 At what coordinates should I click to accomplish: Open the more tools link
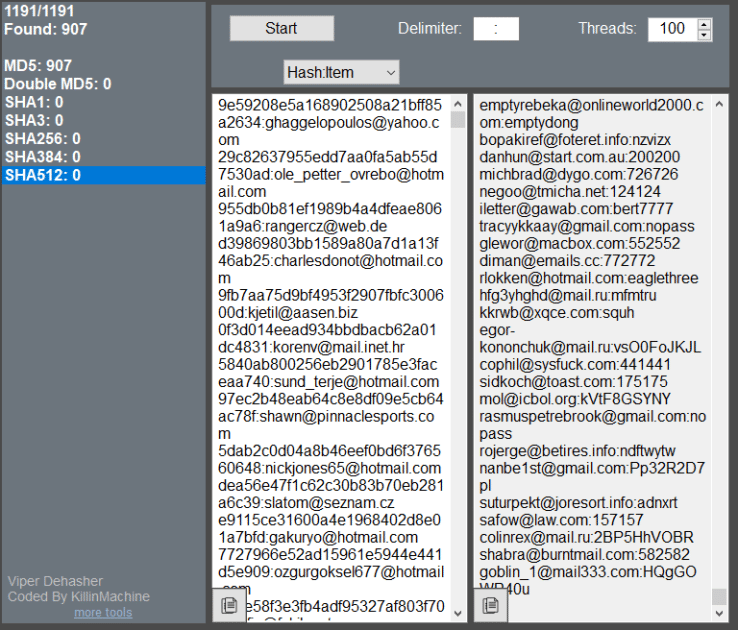pyautogui.click(x=103, y=613)
